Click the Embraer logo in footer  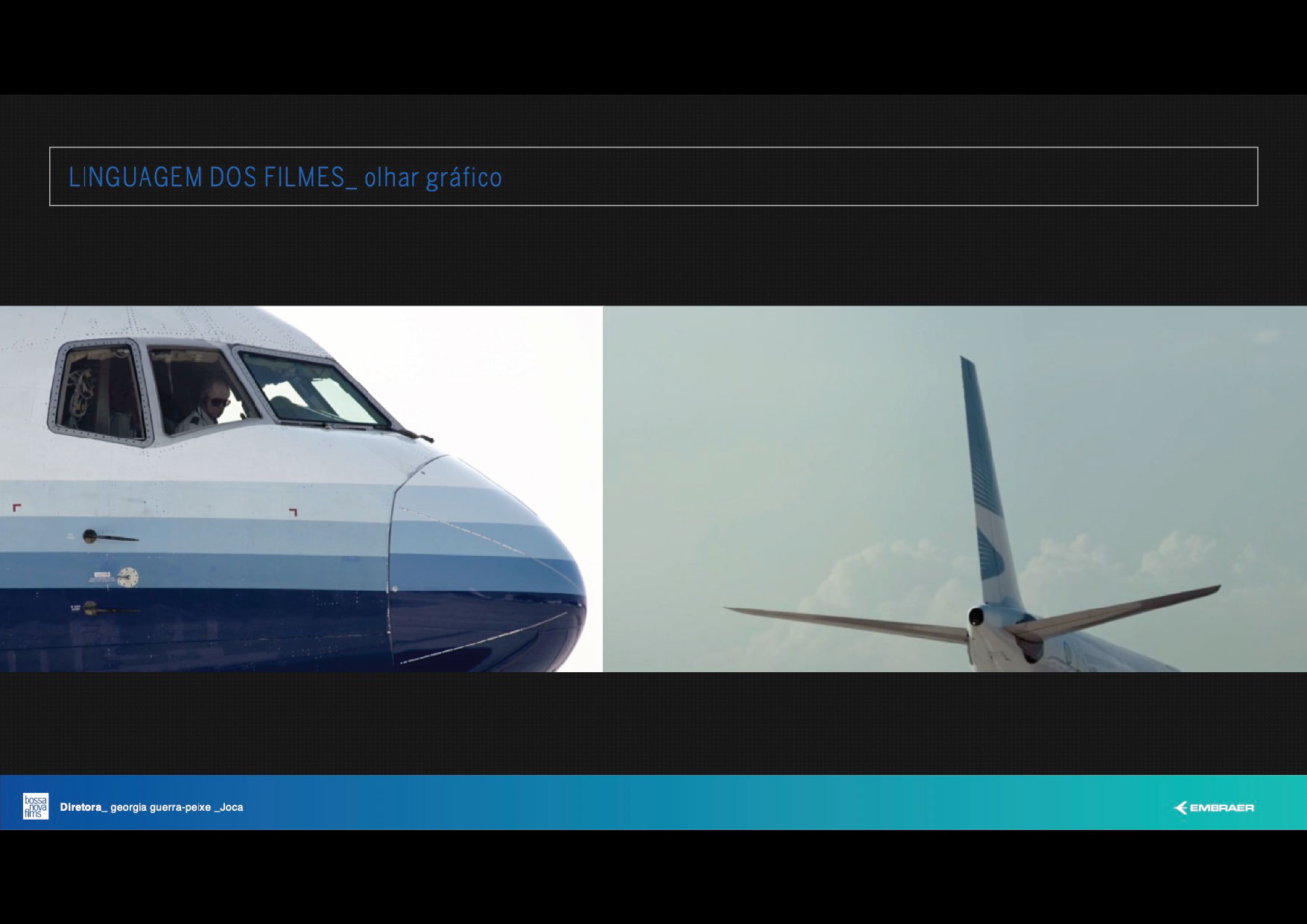[1214, 808]
